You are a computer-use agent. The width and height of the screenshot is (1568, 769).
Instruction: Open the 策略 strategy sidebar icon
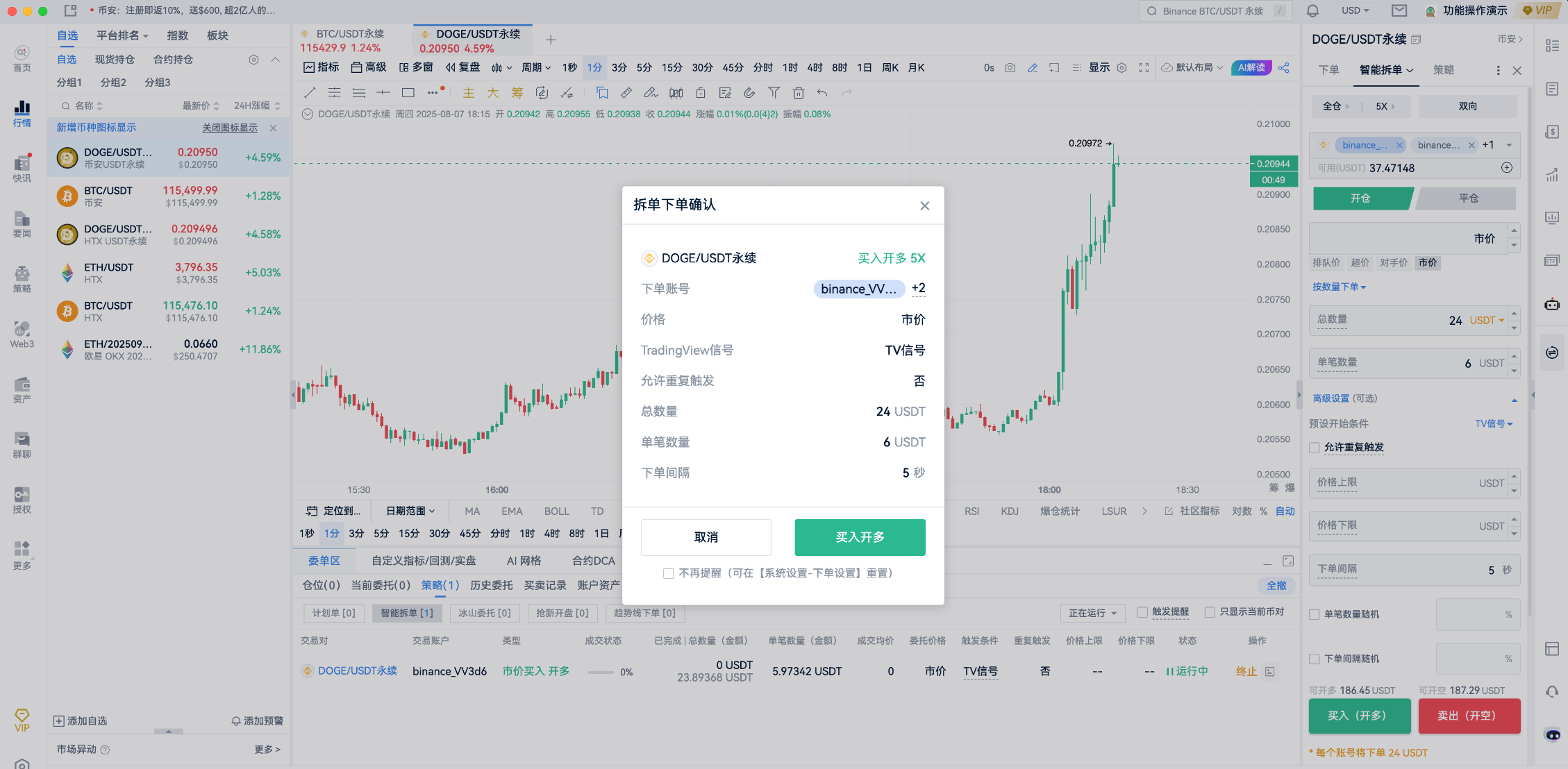click(22, 279)
